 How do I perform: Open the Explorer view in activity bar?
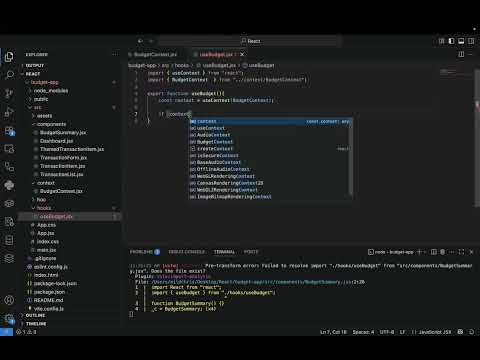[x=9, y=57]
